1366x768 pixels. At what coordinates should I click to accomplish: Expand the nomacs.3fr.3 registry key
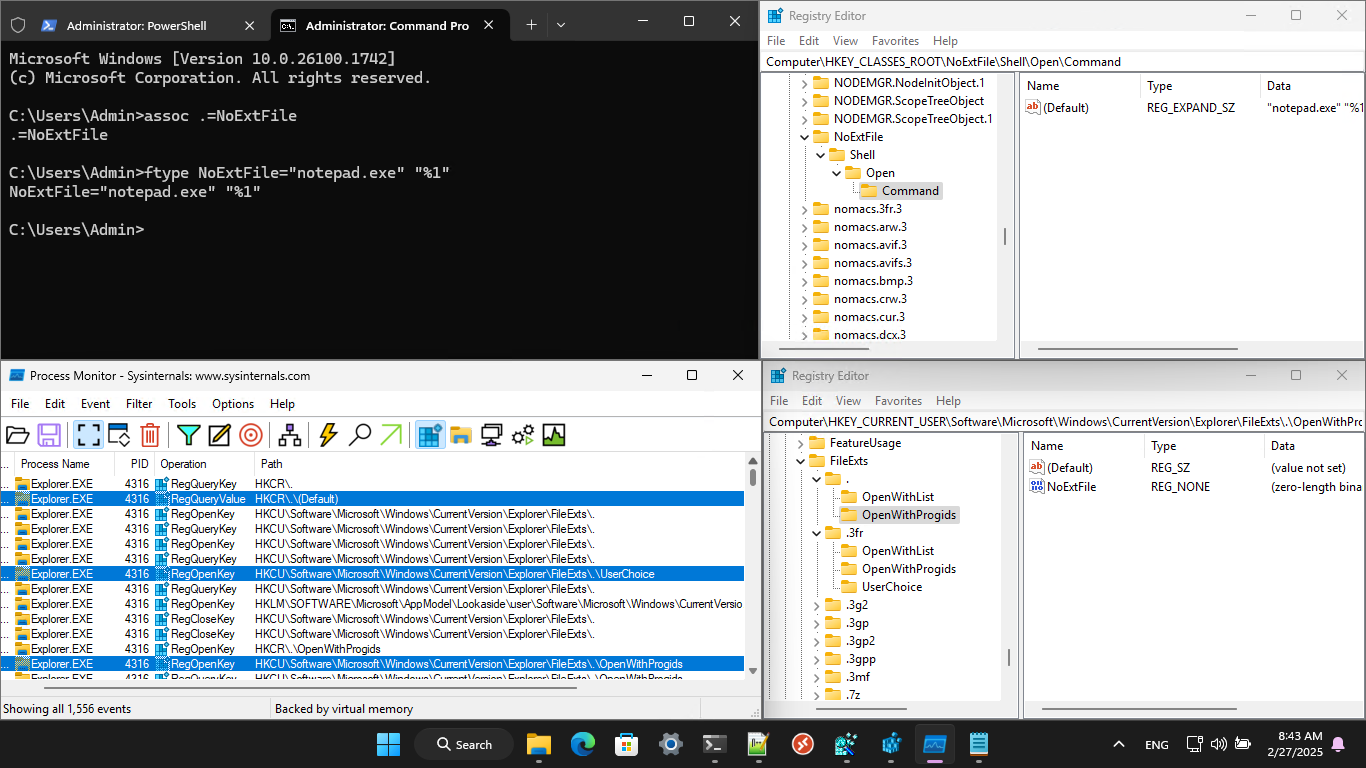click(x=804, y=209)
